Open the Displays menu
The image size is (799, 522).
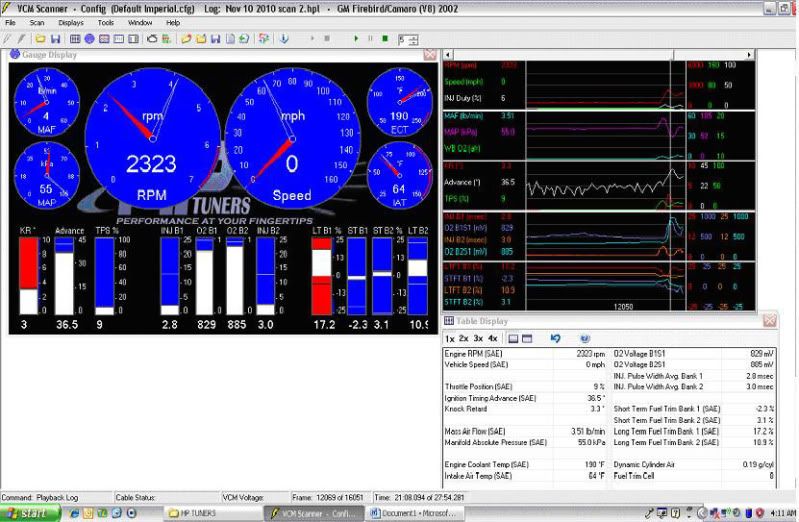[71, 22]
